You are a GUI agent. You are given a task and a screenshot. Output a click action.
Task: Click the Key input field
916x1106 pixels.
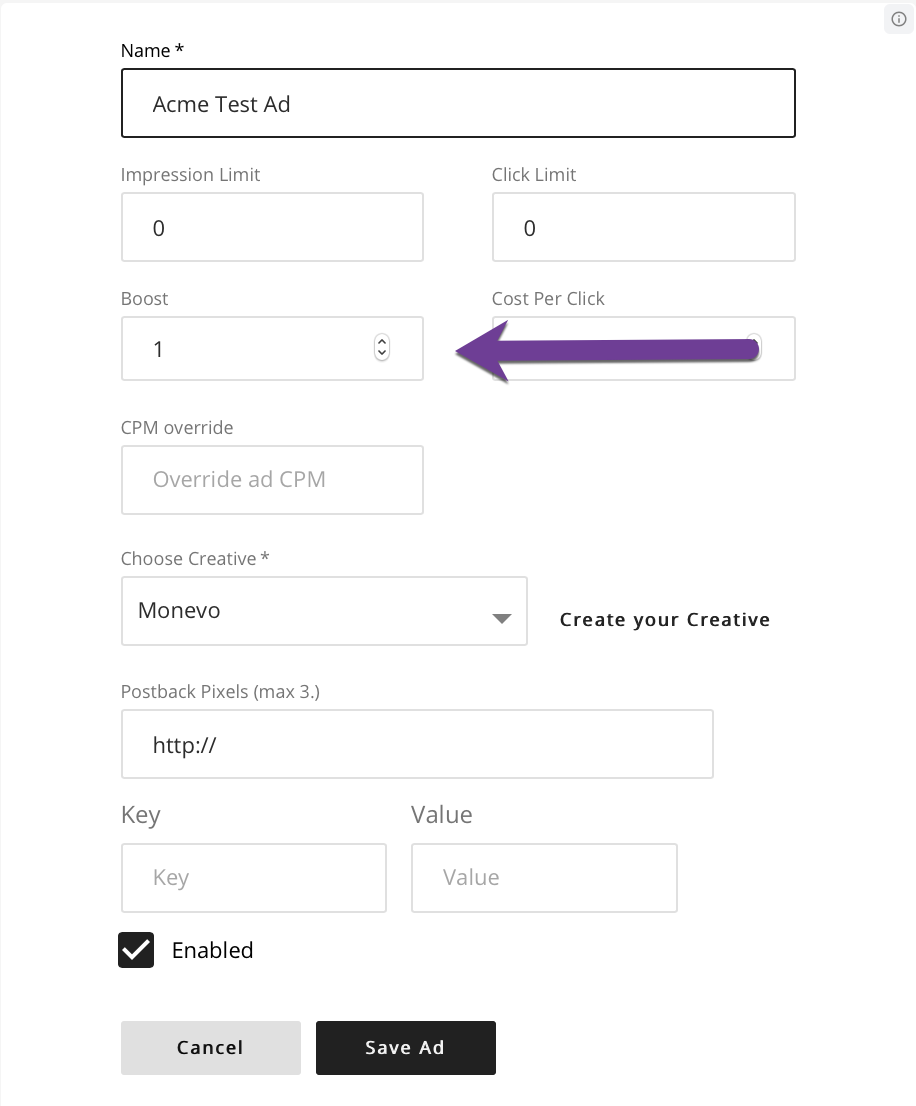(254, 877)
